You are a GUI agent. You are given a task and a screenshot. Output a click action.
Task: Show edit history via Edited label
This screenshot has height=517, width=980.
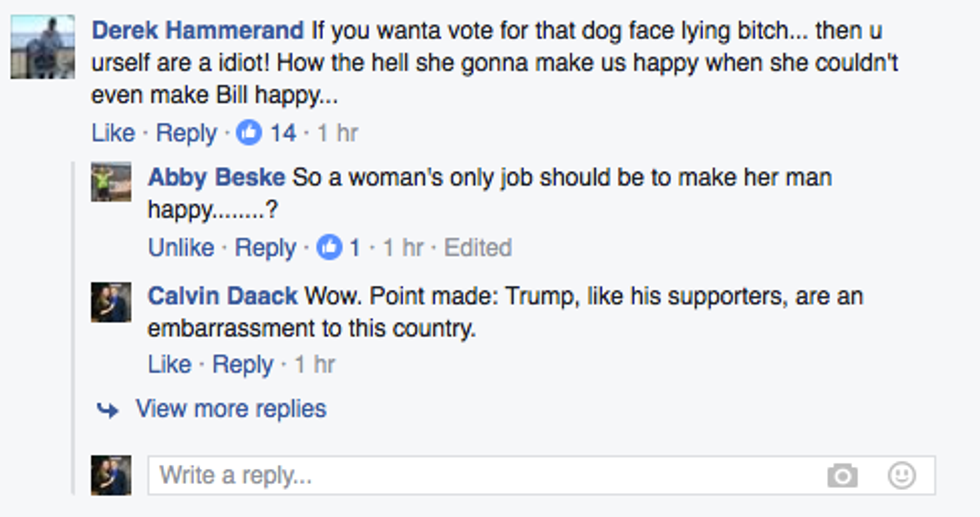(478, 248)
